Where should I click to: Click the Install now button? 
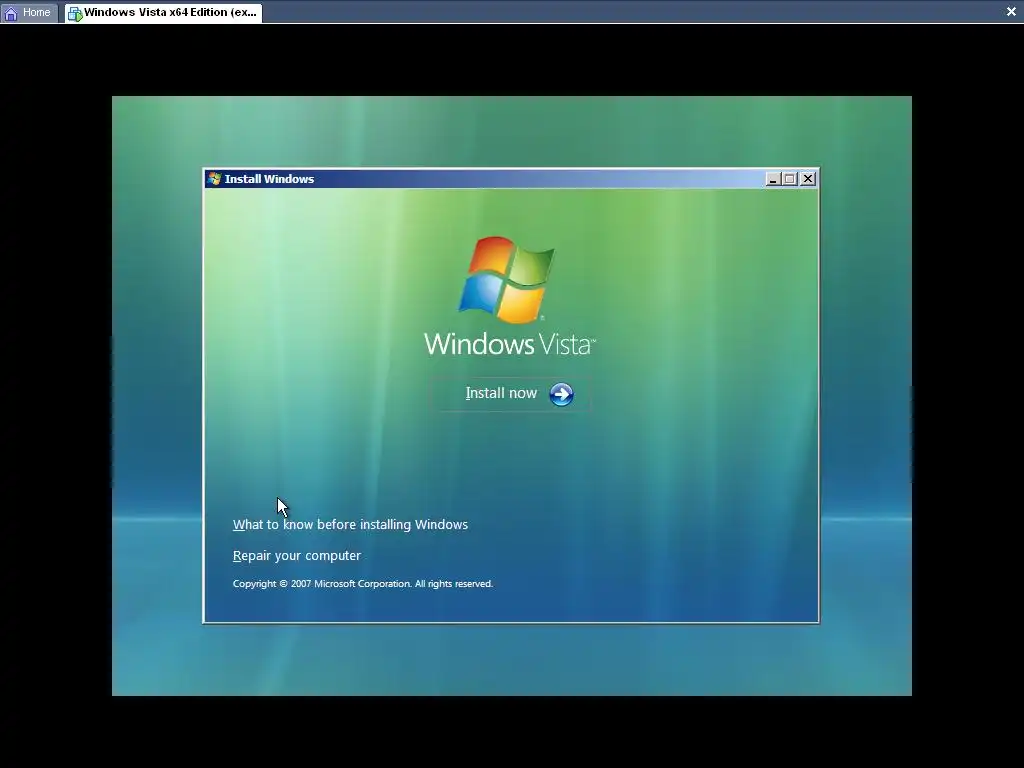pyautogui.click(x=510, y=394)
